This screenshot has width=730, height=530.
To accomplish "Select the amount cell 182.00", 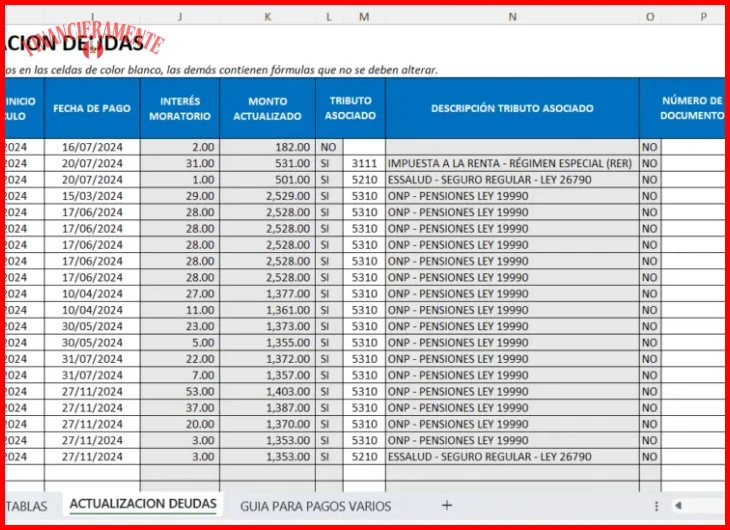I will (267, 147).
